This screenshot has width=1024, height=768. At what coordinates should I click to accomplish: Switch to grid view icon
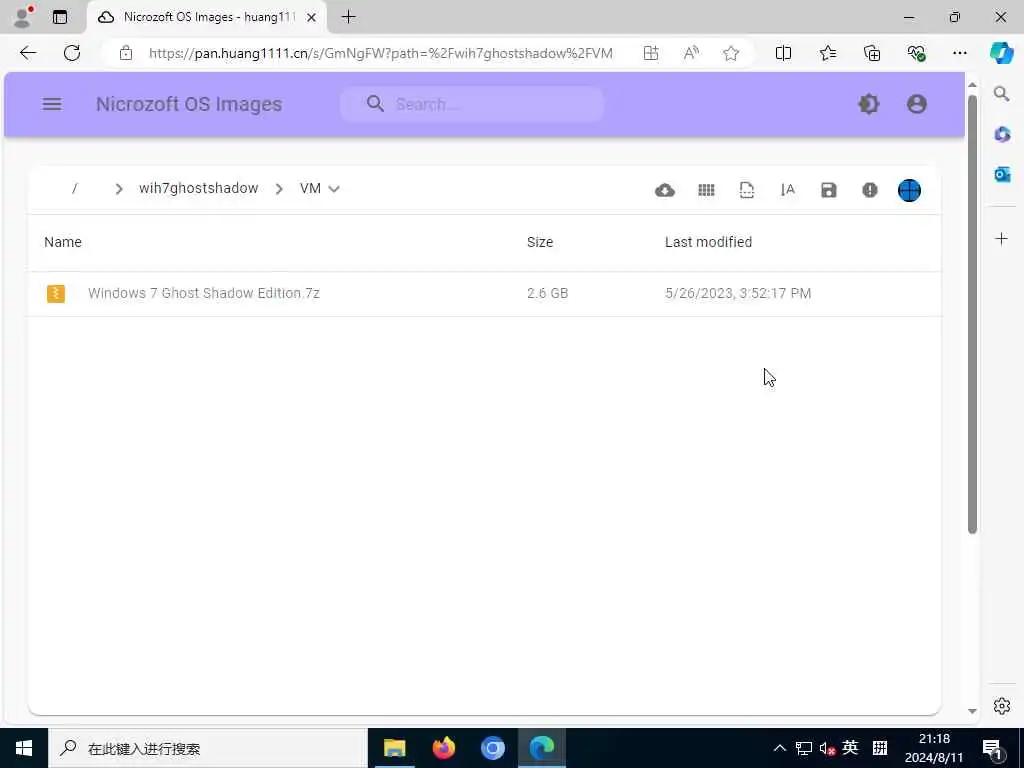706,190
